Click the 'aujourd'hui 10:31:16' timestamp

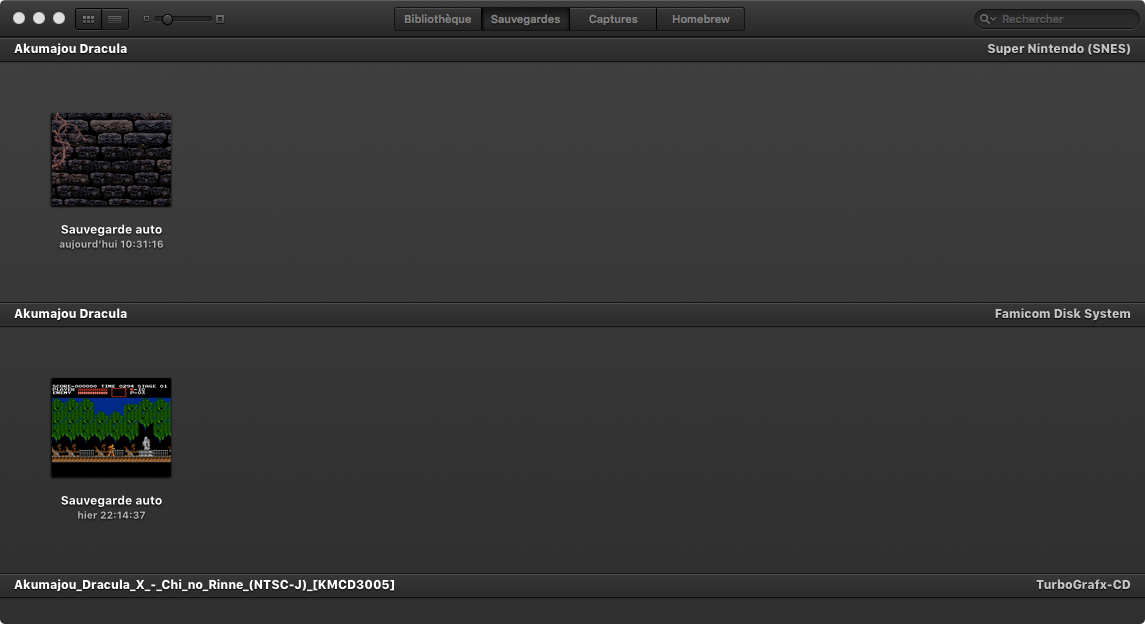[111, 244]
